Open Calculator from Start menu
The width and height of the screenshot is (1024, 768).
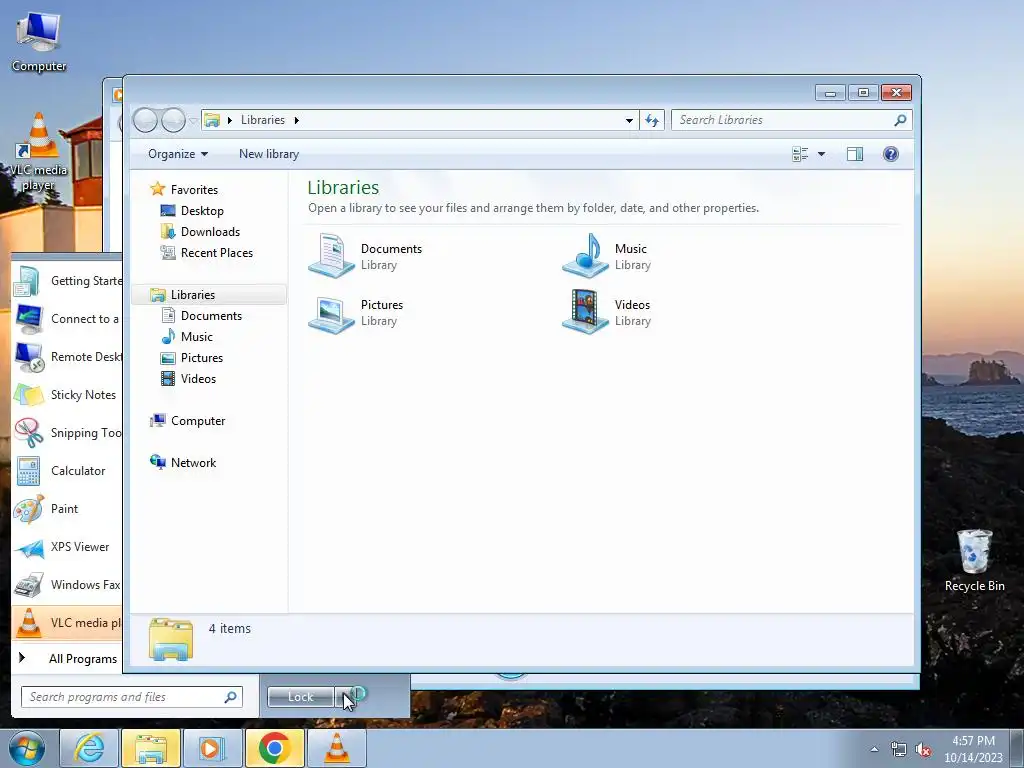(x=67, y=471)
